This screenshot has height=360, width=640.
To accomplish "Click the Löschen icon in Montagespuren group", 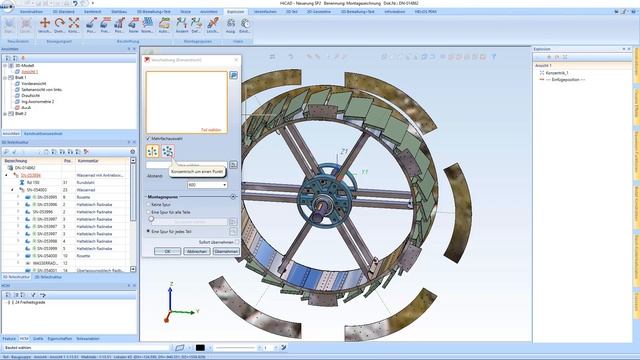I will coord(212,25).
